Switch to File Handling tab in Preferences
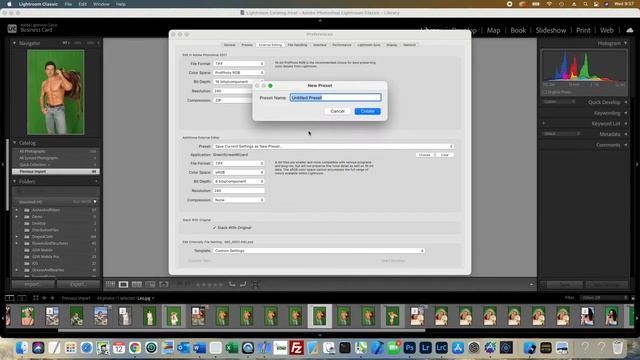The image size is (640, 360). [297, 45]
